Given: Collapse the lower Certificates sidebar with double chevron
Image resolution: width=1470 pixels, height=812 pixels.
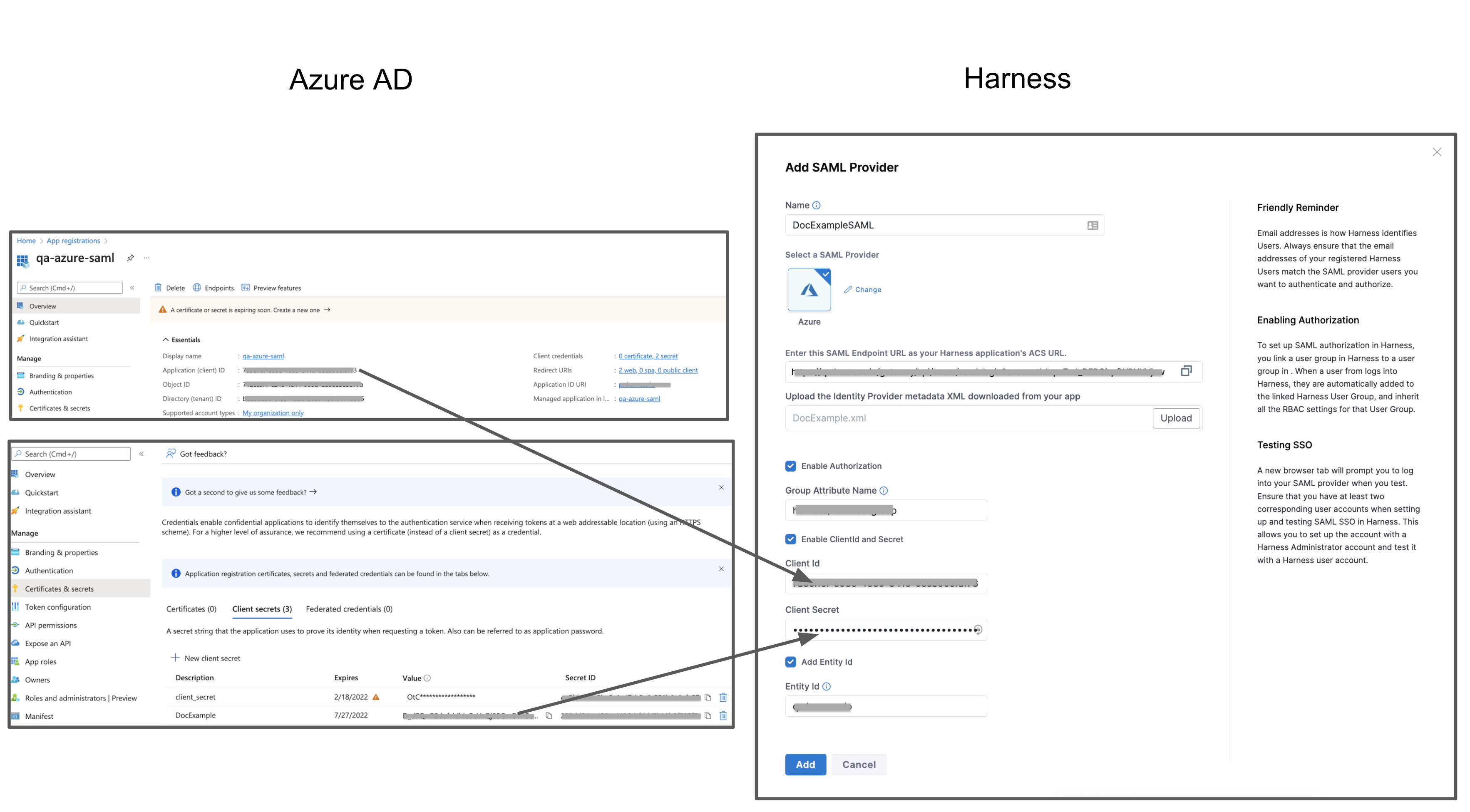Looking at the screenshot, I should [x=141, y=454].
